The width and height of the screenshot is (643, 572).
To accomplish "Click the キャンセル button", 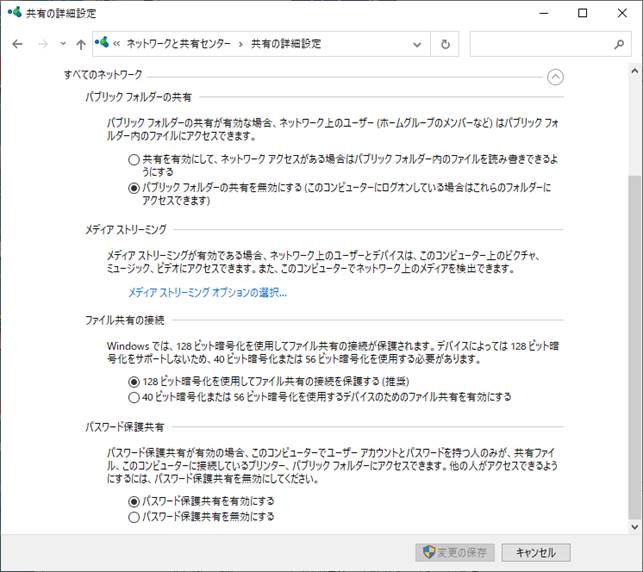I will (x=536, y=553).
